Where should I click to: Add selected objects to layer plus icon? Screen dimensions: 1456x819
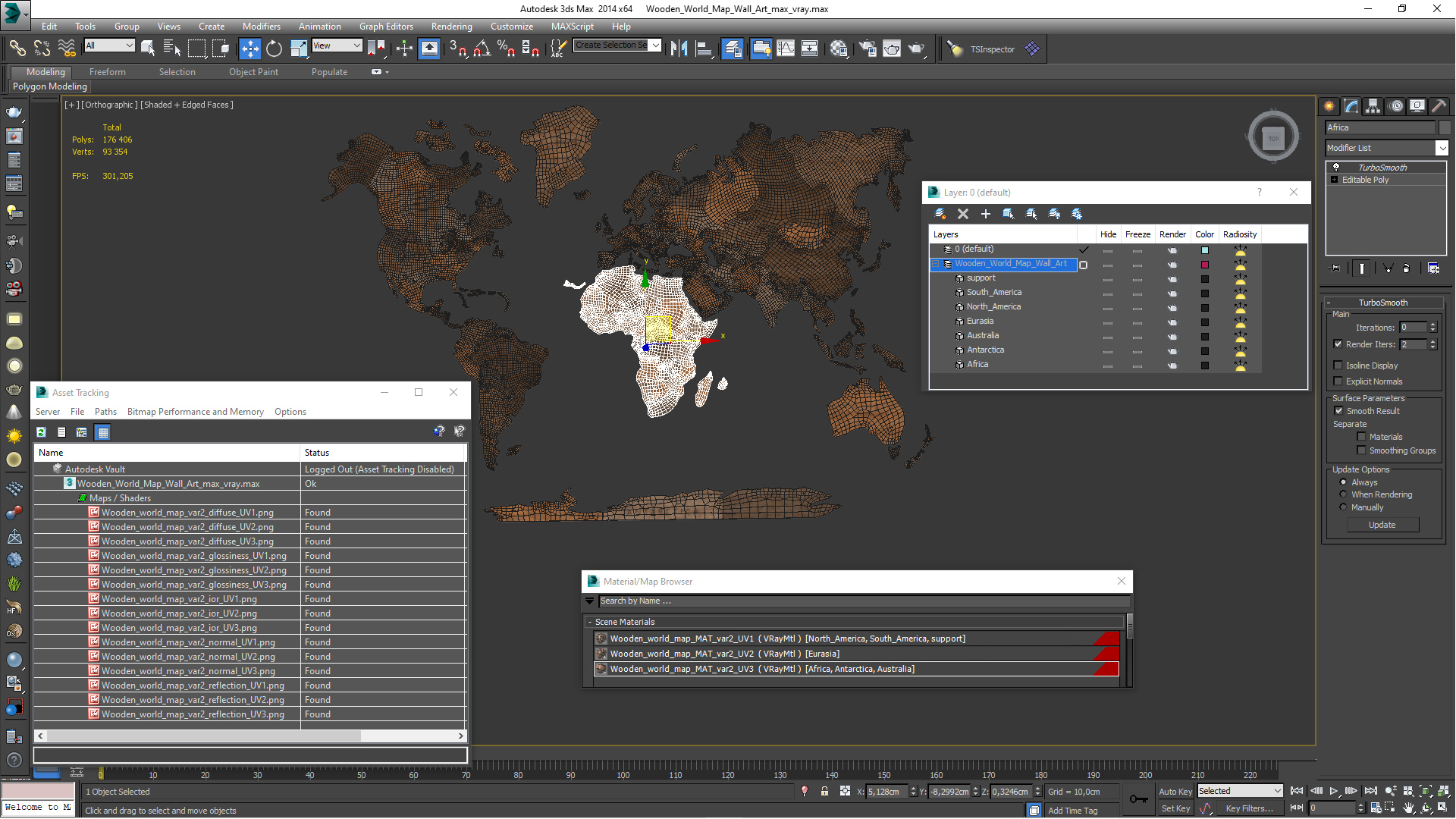pyautogui.click(x=986, y=214)
